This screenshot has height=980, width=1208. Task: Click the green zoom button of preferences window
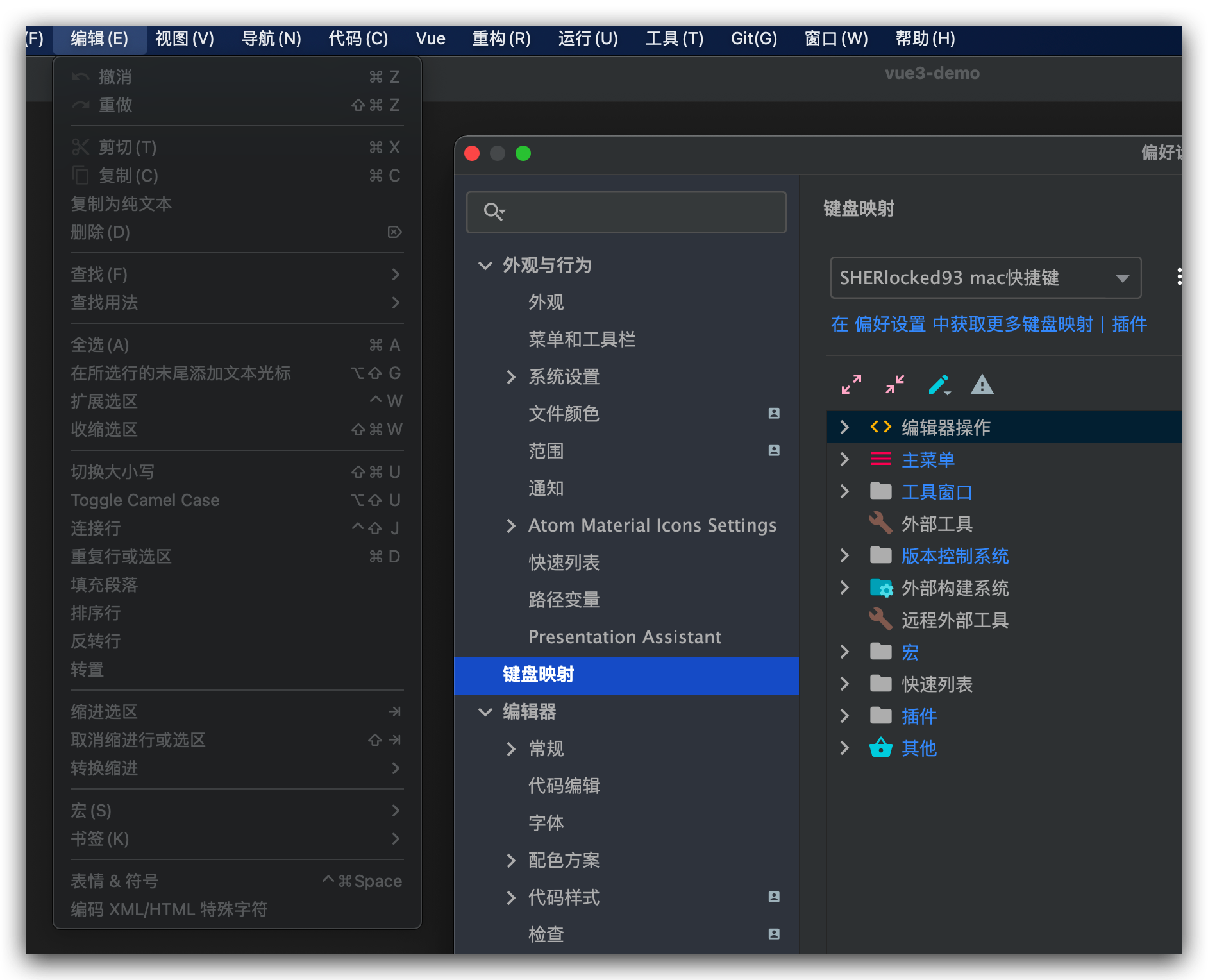pos(523,153)
